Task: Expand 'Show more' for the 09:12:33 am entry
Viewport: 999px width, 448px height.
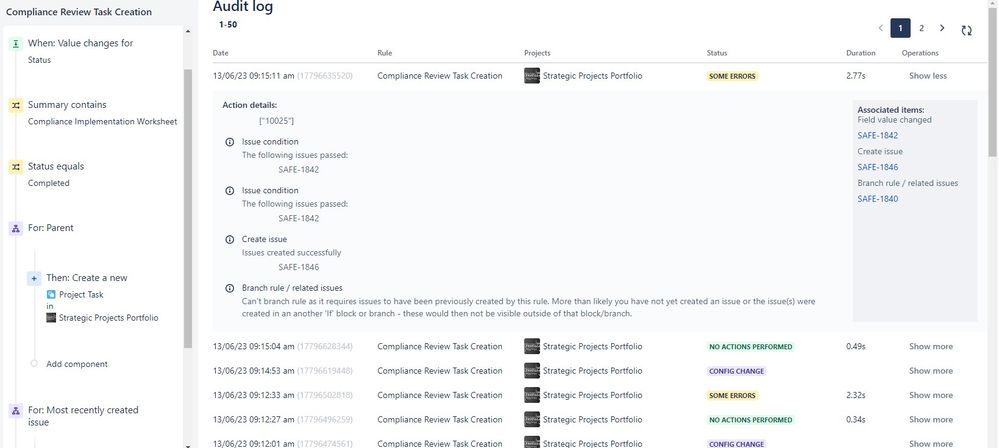Action: [x=931, y=395]
